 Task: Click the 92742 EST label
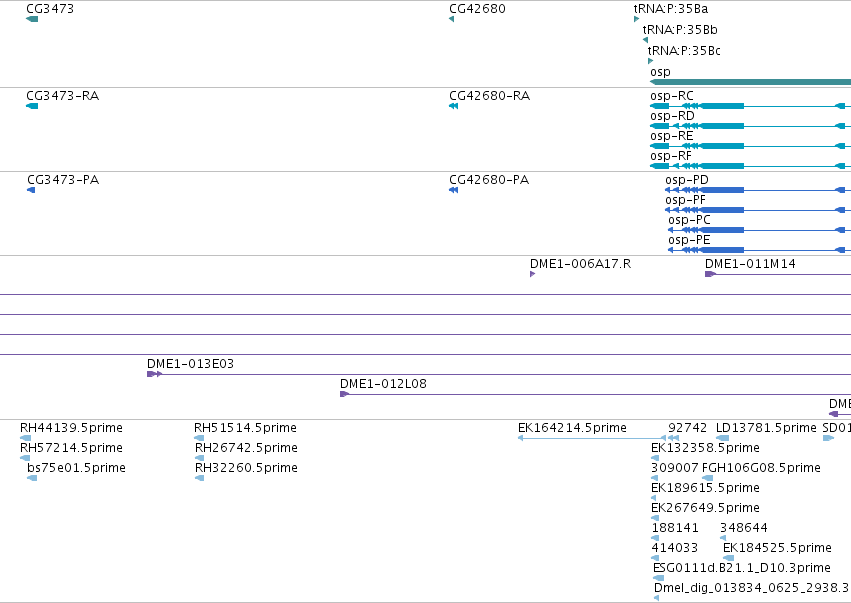[x=688, y=428]
